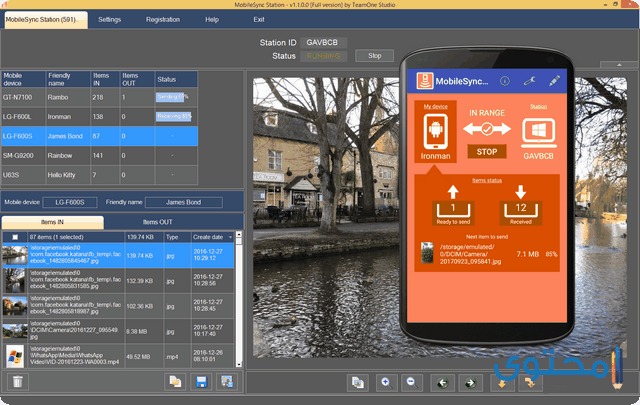Switch to the Items IN tab

point(53,222)
